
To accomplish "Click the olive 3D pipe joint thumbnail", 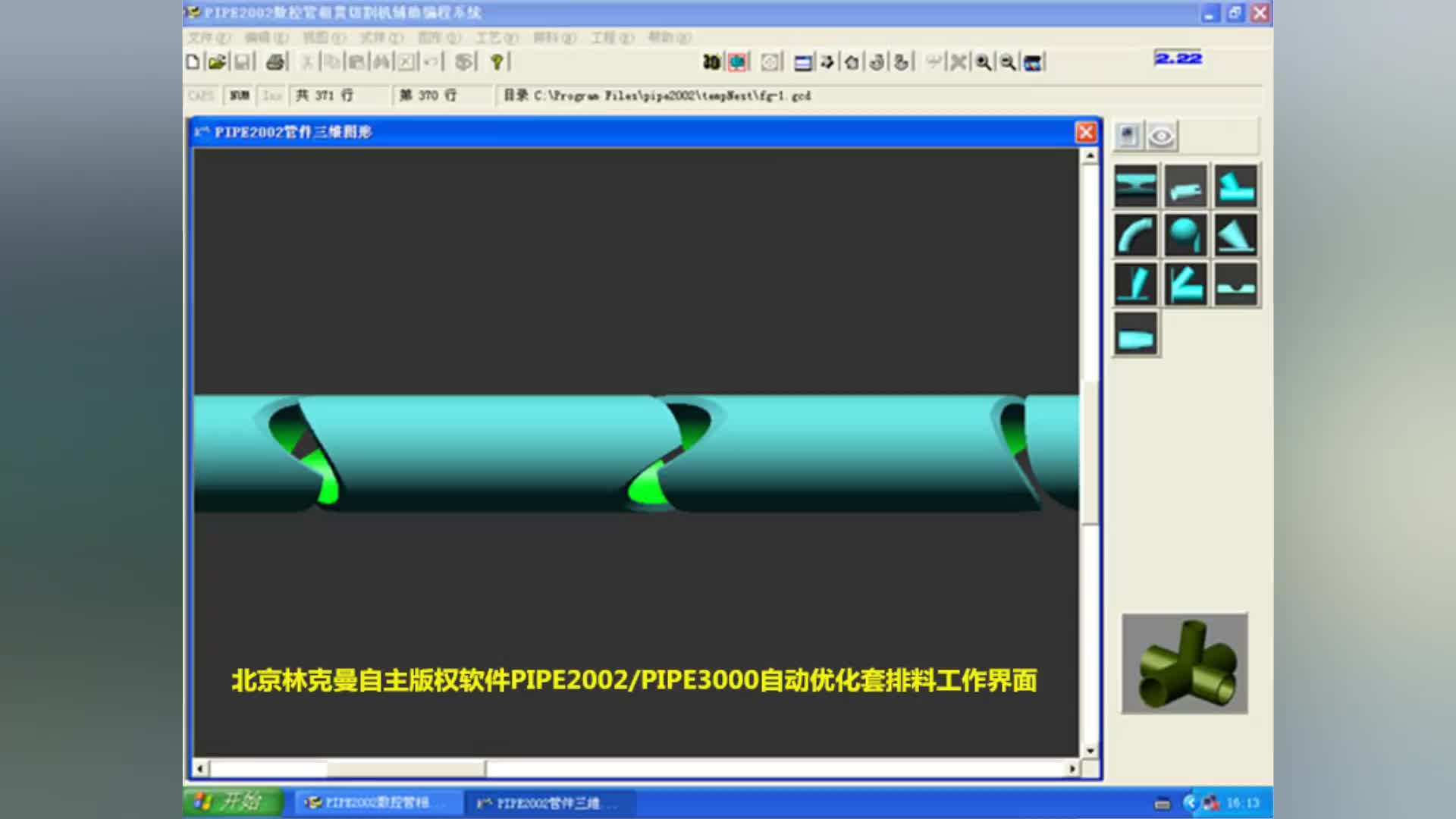I will (x=1185, y=664).
